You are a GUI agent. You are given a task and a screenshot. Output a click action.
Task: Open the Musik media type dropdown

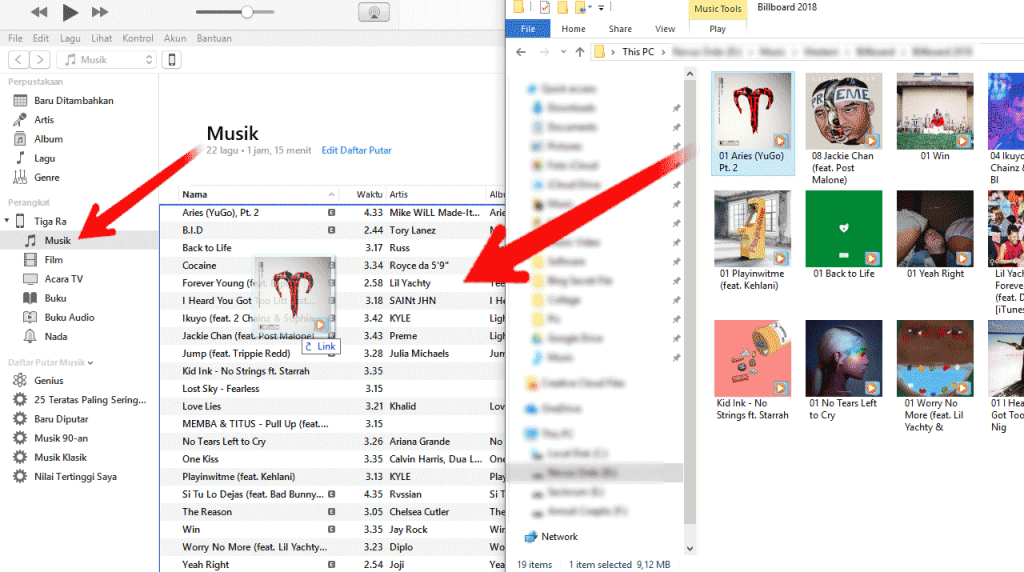pos(107,59)
